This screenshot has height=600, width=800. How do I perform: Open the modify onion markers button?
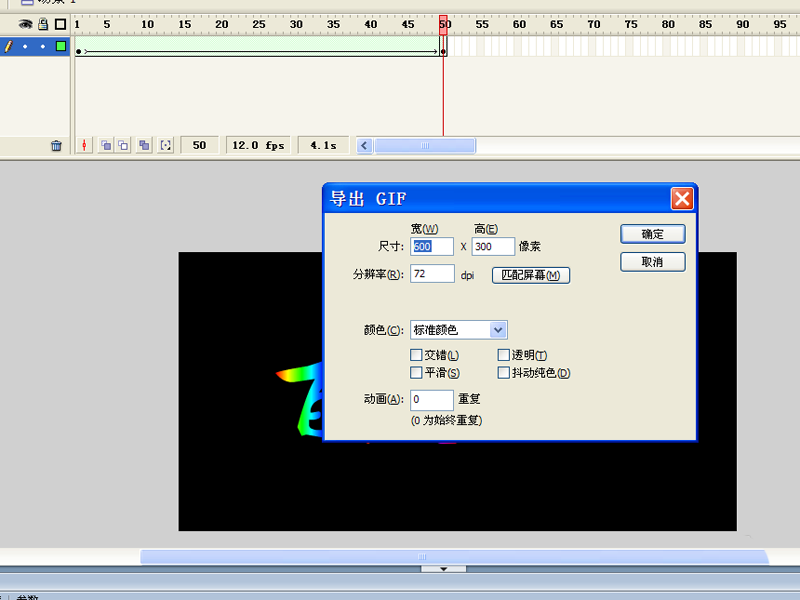coord(165,145)
